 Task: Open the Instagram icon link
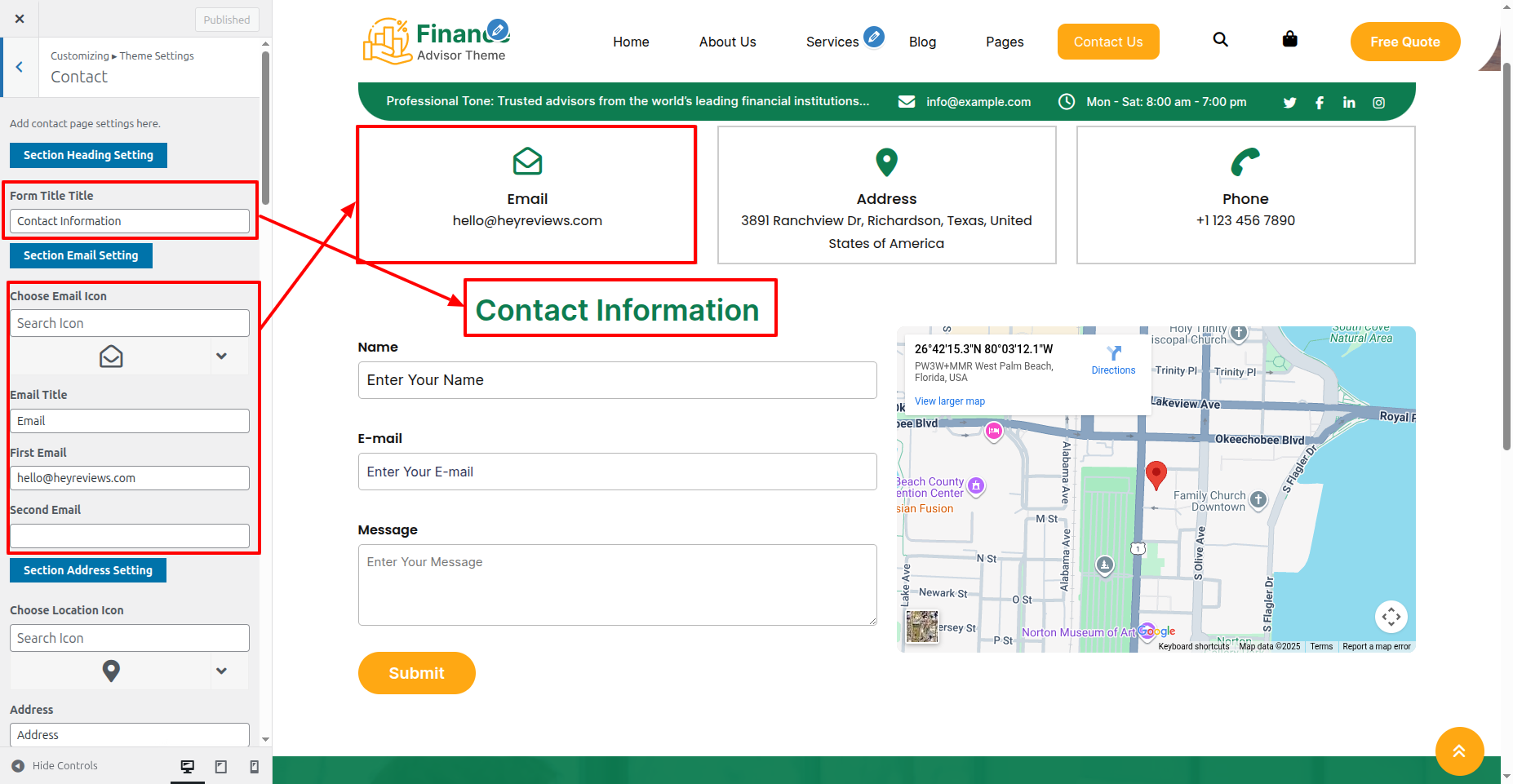pyautogui.click(x=1378, y=103)
